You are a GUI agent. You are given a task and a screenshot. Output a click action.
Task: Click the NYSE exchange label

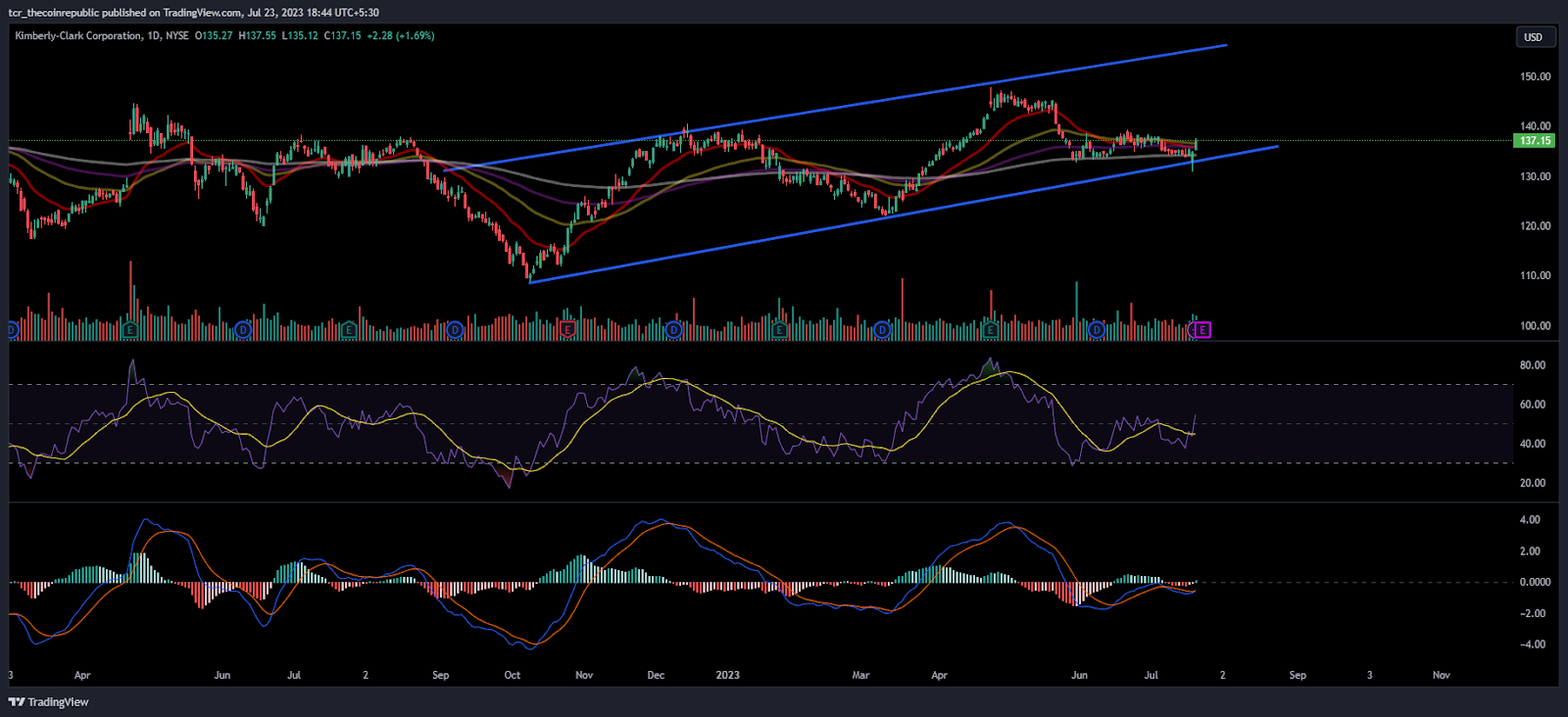click(176, 35)
